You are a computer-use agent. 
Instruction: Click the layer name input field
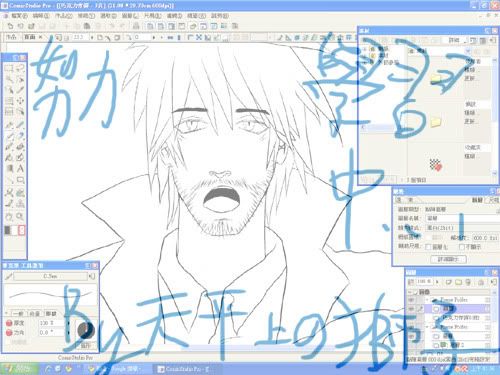point(462,218)
